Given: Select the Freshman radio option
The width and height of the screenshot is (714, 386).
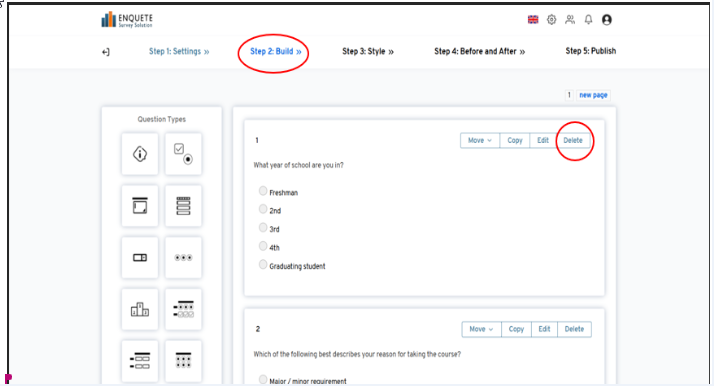Looking at the screenshot, I should [263, 191].
